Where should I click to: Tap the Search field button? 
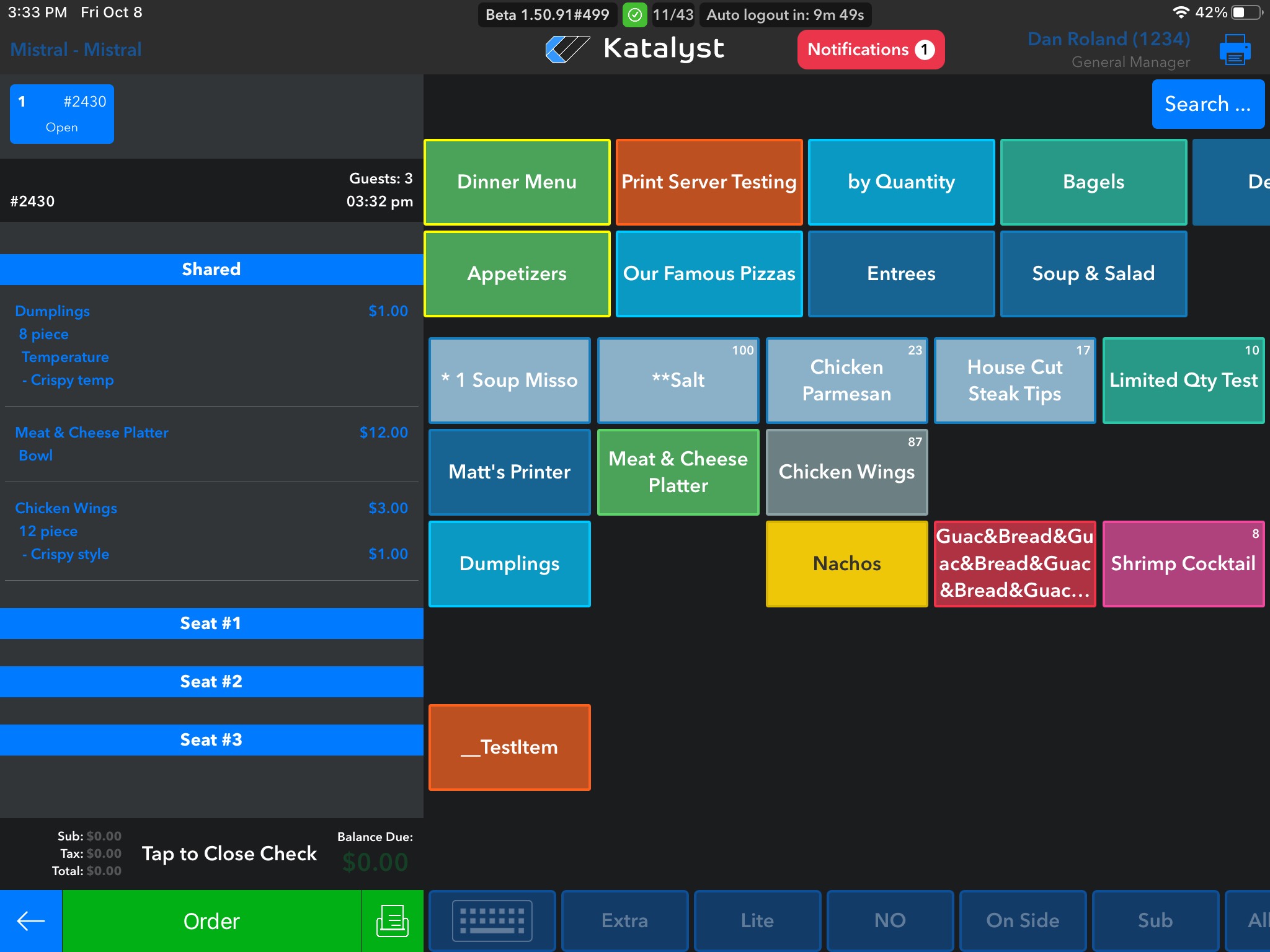click(x=1207, y=104)
